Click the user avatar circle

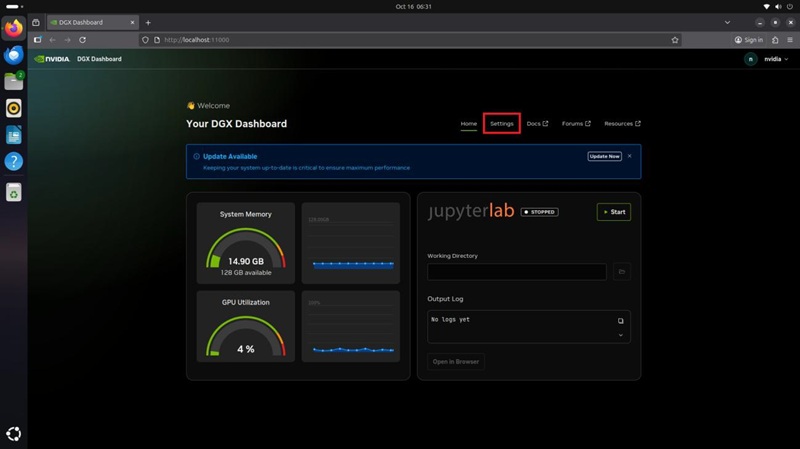[751, 59]
